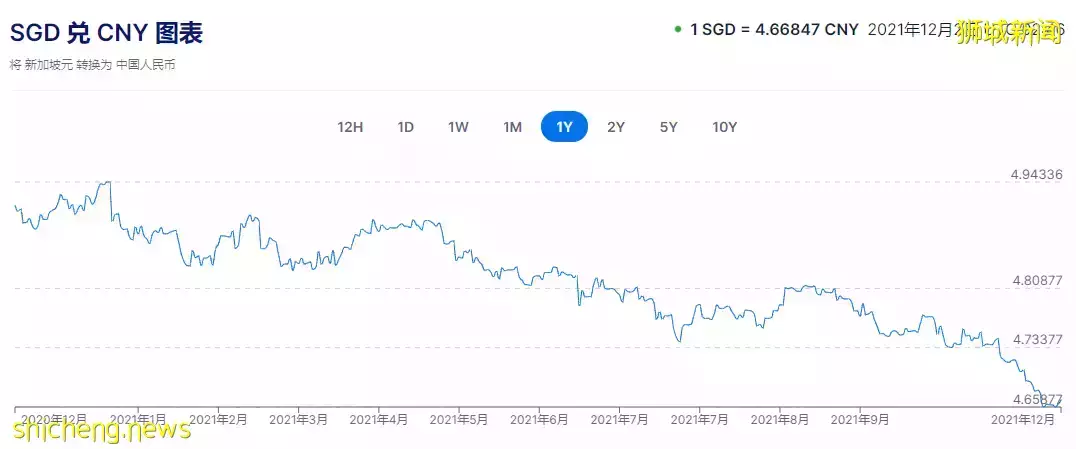Click the SGD 兑 CNY 图表 heading
Screen dimensions: 1076x449
tap(106, 32)
